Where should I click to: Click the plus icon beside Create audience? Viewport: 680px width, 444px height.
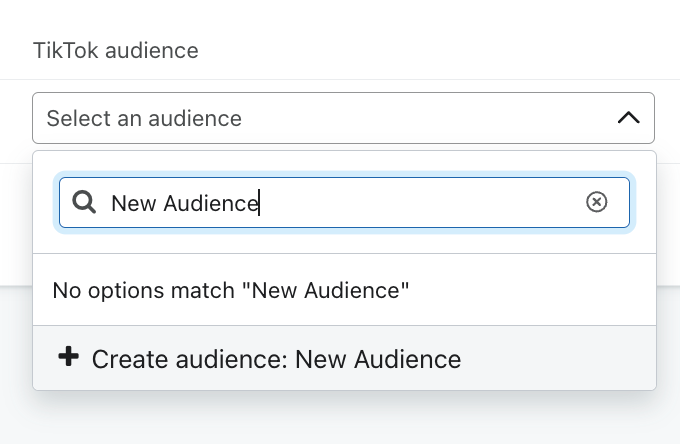[68, 357]
